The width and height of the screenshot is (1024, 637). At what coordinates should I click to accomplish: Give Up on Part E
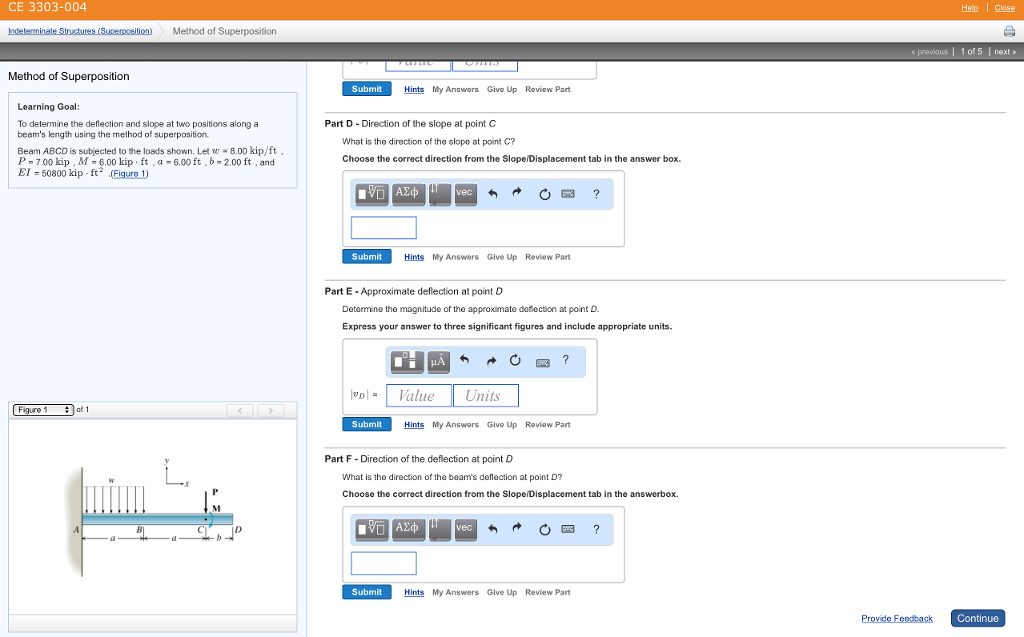[502, 425]
